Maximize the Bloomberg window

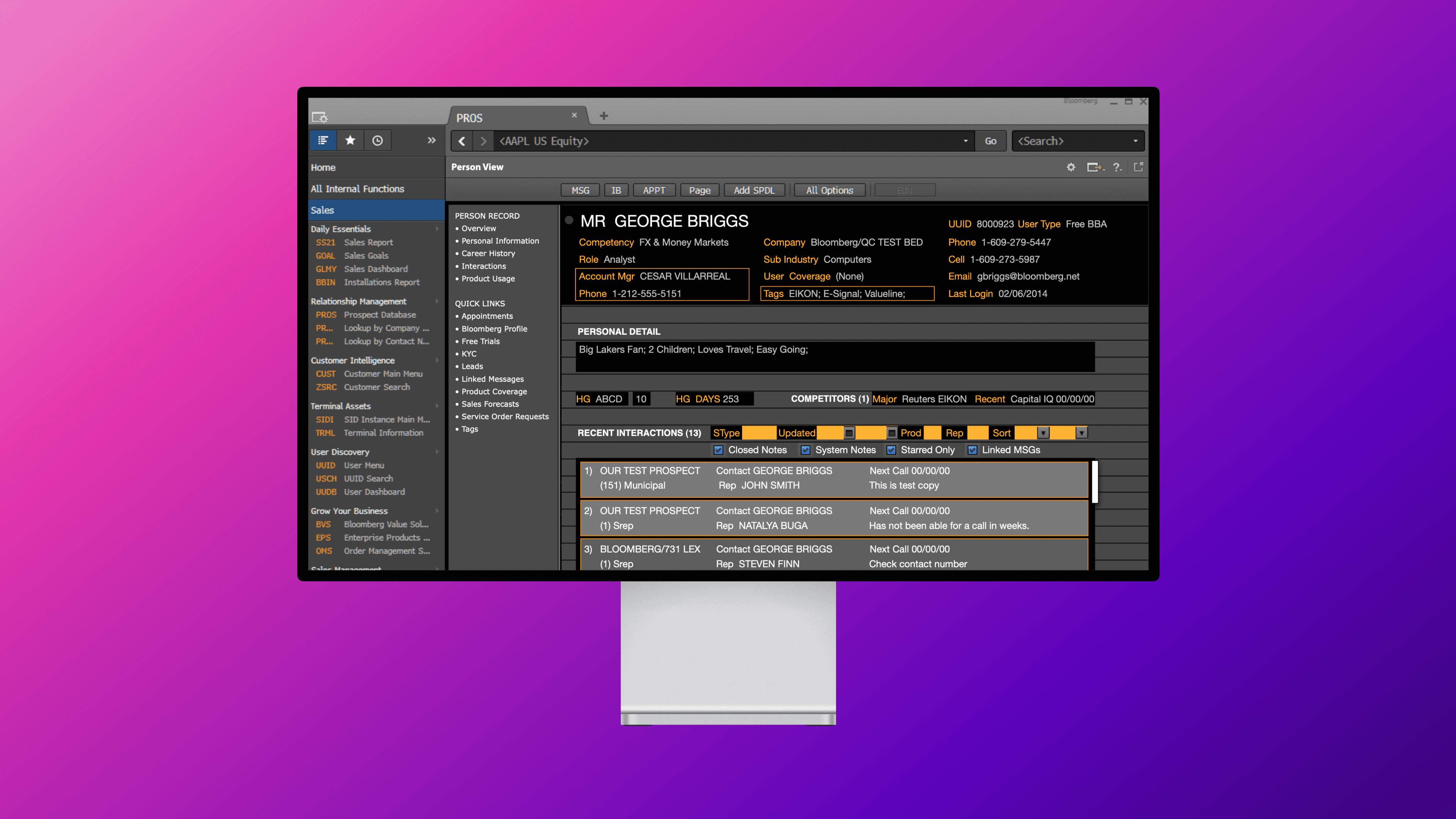(x=1129, y=102)
